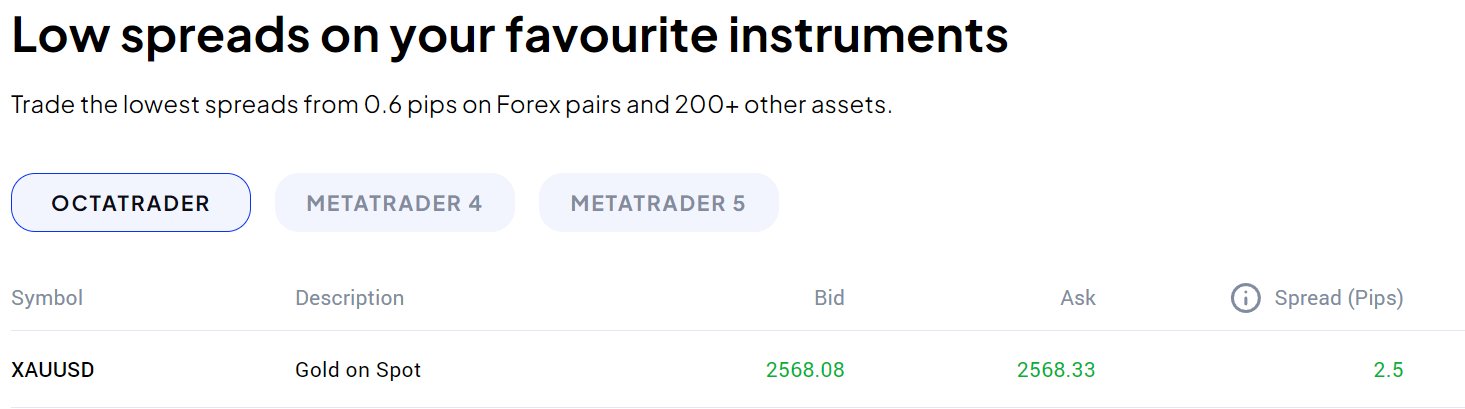Click the Gold on Spot description
The width and height of the screenshot is (1465, 409).
point(358,370)
